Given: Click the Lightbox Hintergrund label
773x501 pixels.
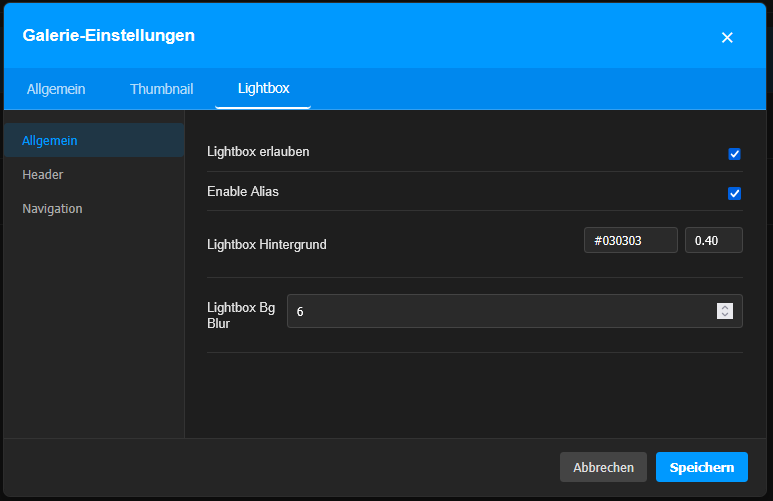Looking at the screenshot, I should click(x=267, y=245).
